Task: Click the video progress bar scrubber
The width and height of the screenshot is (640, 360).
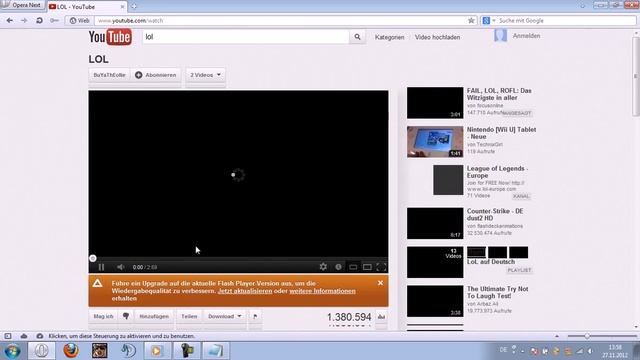Action: (x=93, y=258)
